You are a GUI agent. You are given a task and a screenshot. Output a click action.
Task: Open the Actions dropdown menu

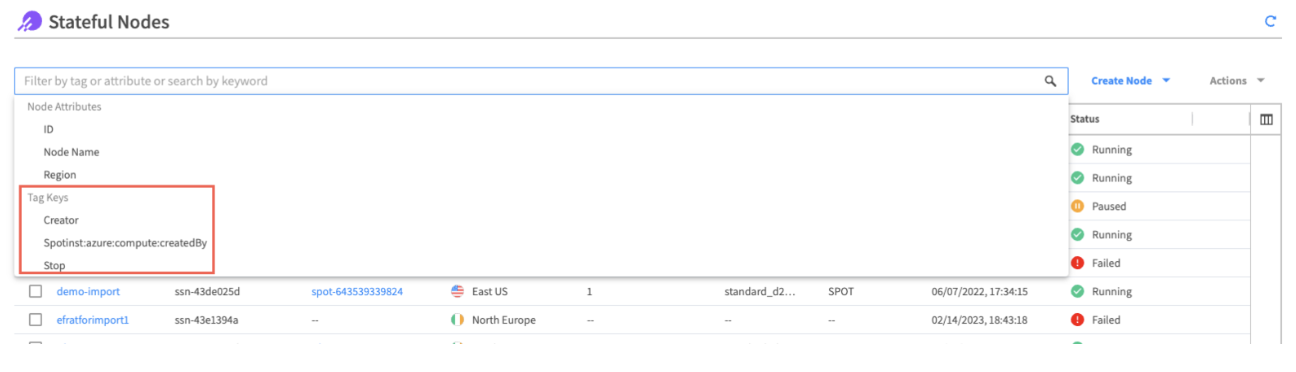[1237, 81]
